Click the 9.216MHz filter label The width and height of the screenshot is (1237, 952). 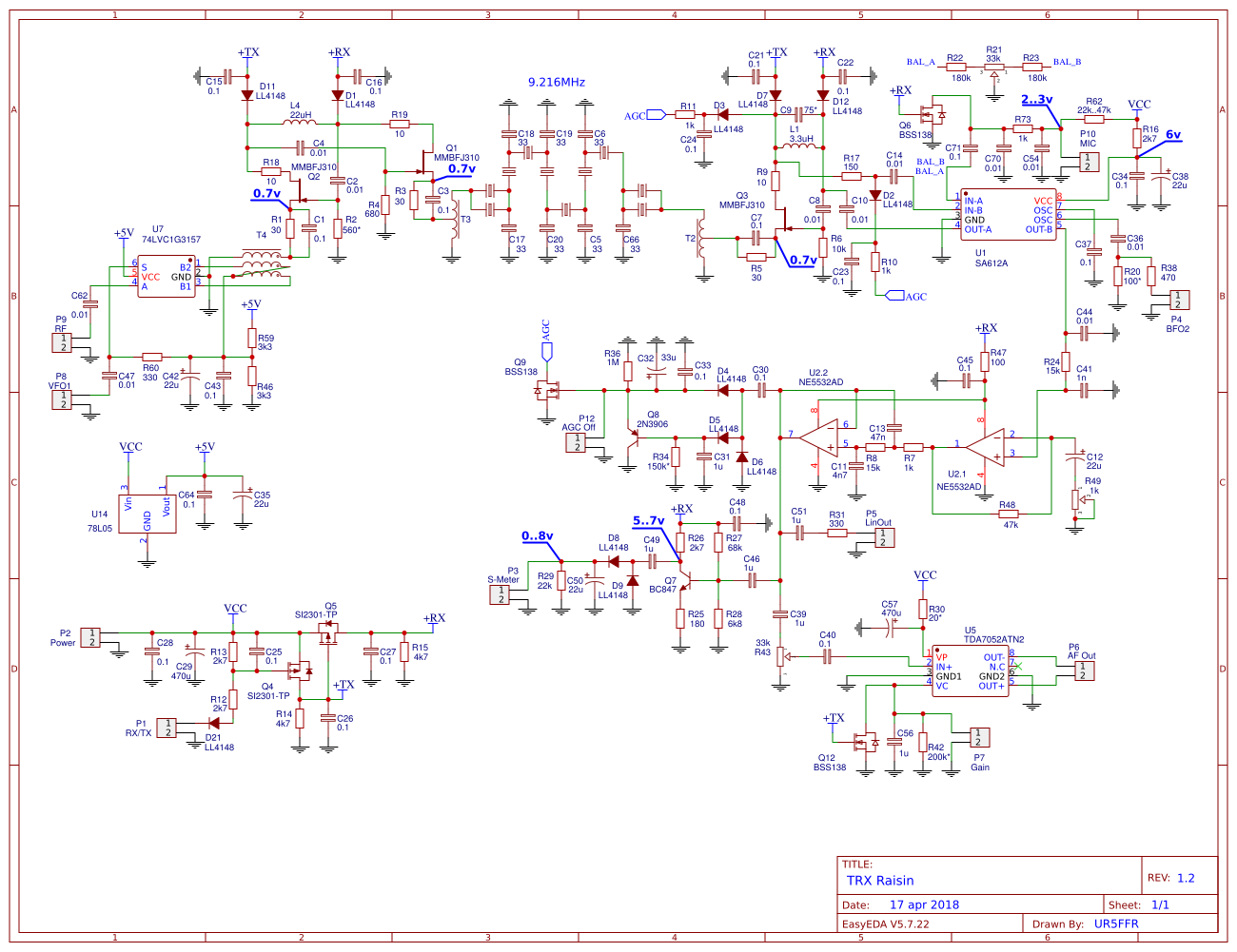557,83
